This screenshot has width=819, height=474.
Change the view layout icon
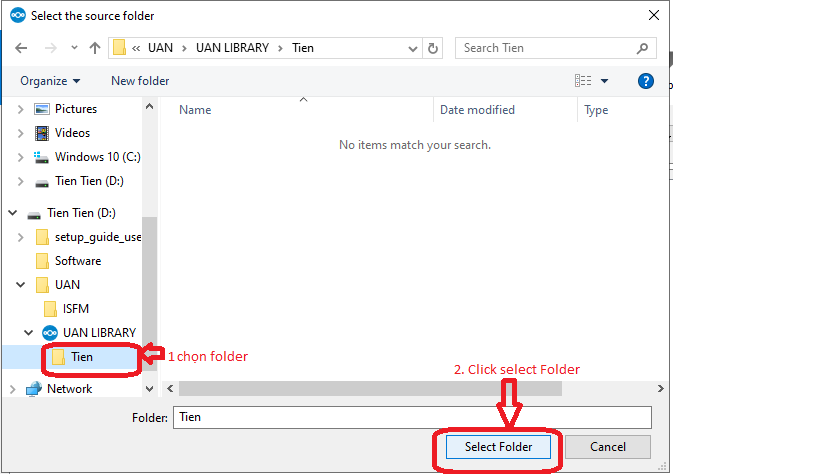pos(583,80)
